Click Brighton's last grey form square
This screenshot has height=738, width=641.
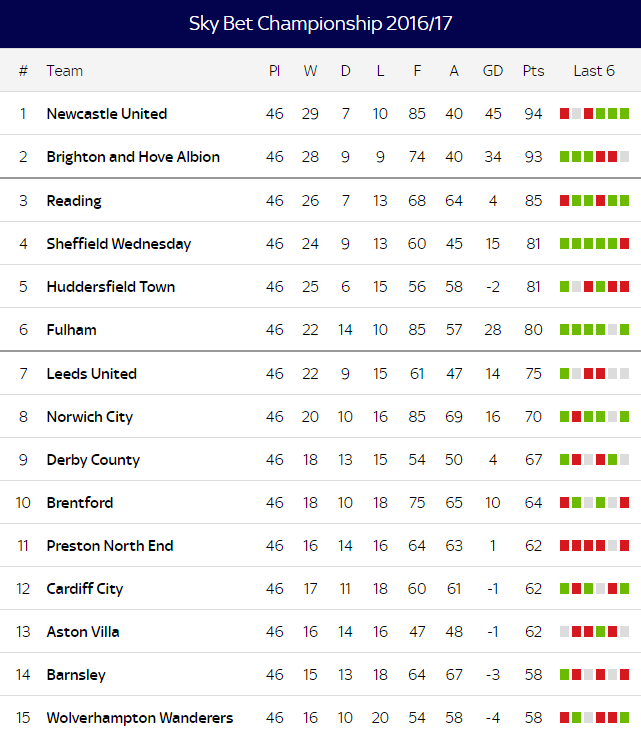point(624,157)
